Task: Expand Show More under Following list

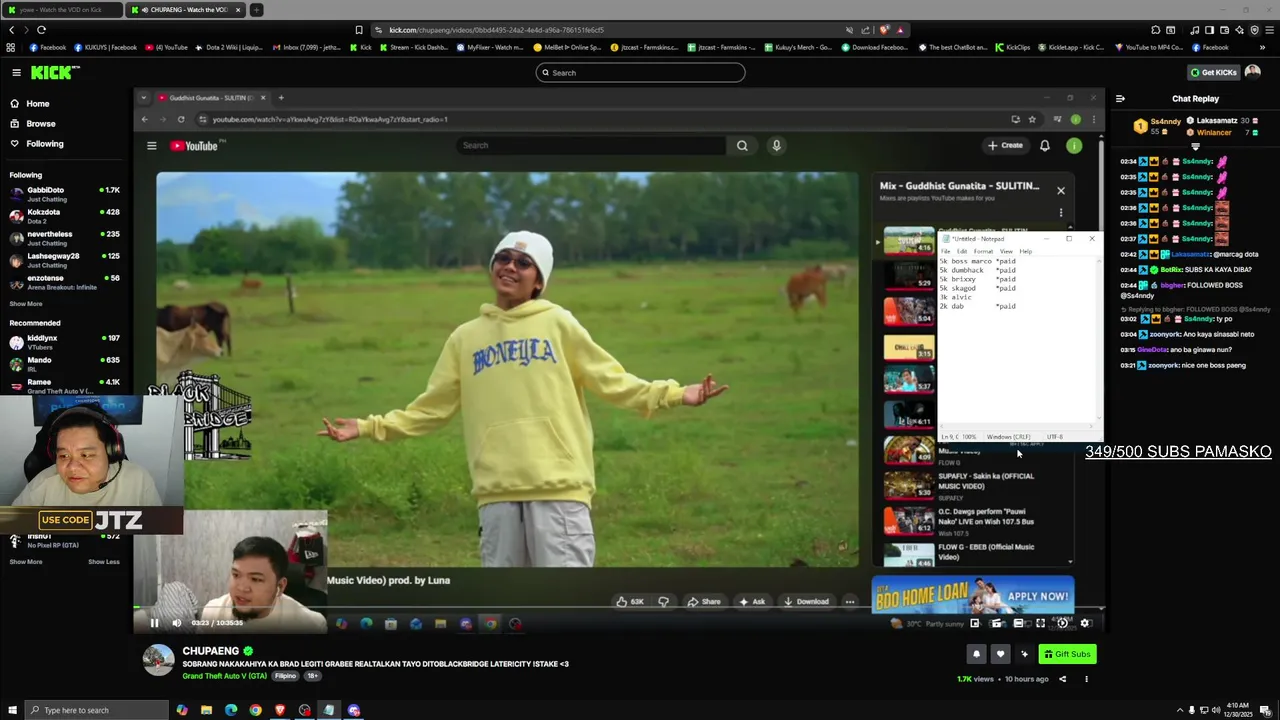Action: coord(26,304)
